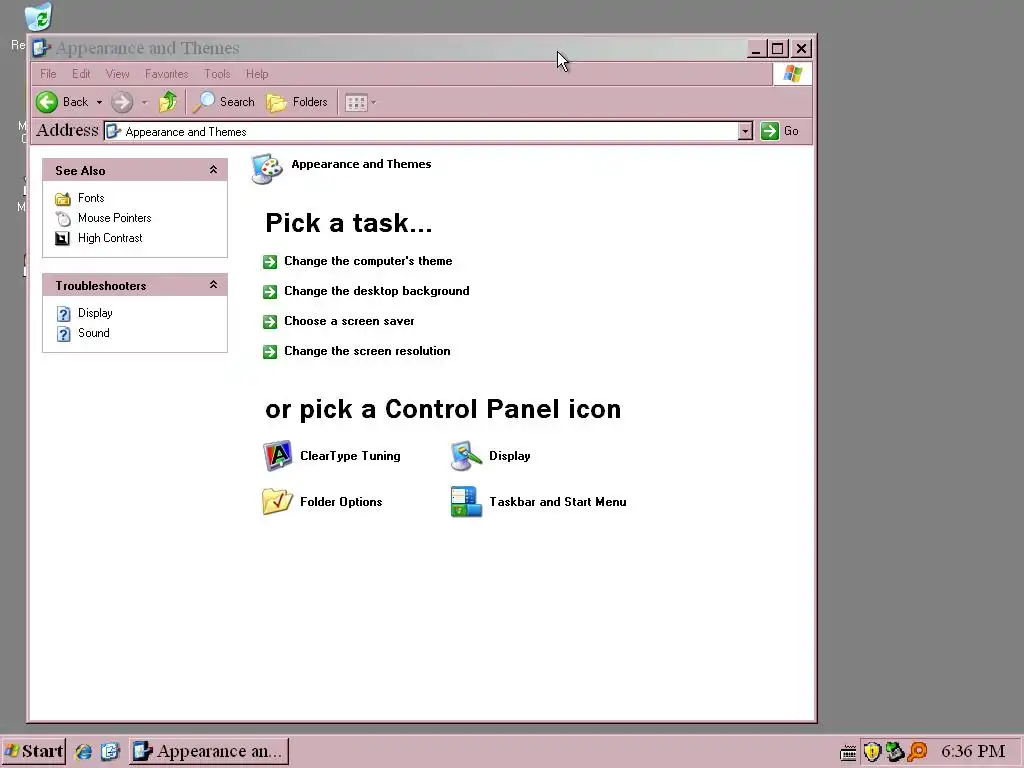Collapse the See Also panel
Image resolution: width=1024 pixels, height=768 pixels.
click(213, 170)
